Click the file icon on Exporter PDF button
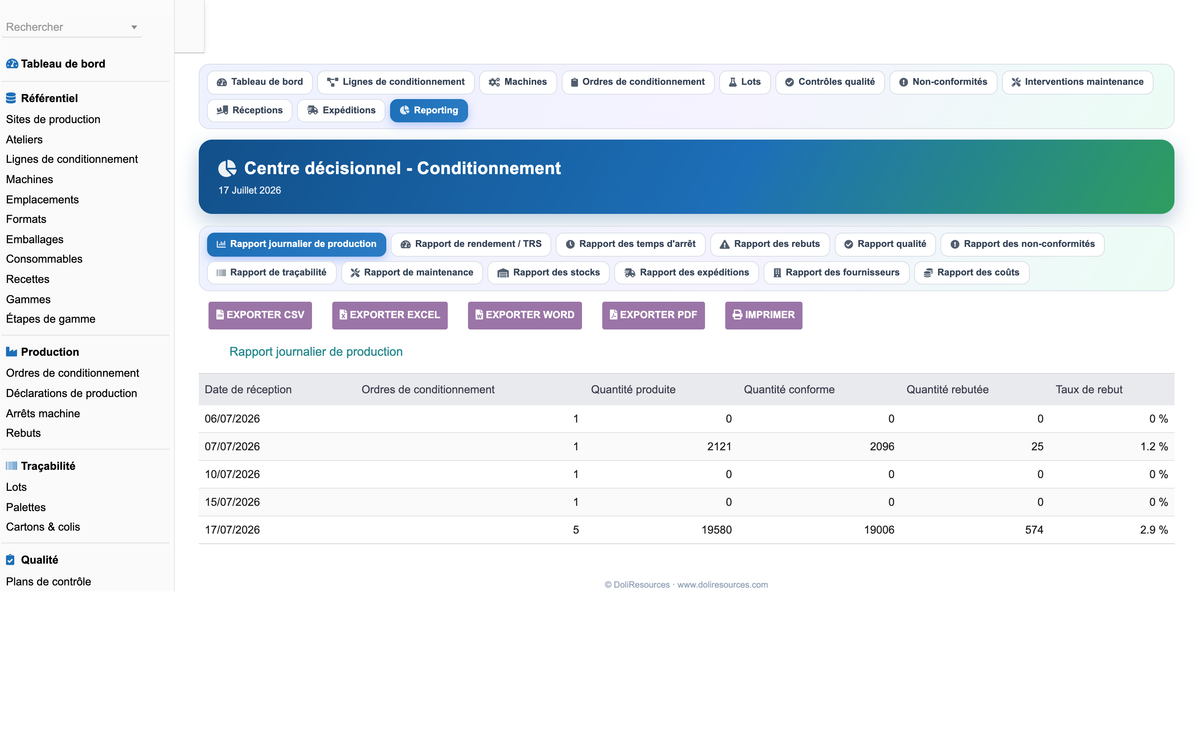 pyautogui.click(x=613, y=315)
